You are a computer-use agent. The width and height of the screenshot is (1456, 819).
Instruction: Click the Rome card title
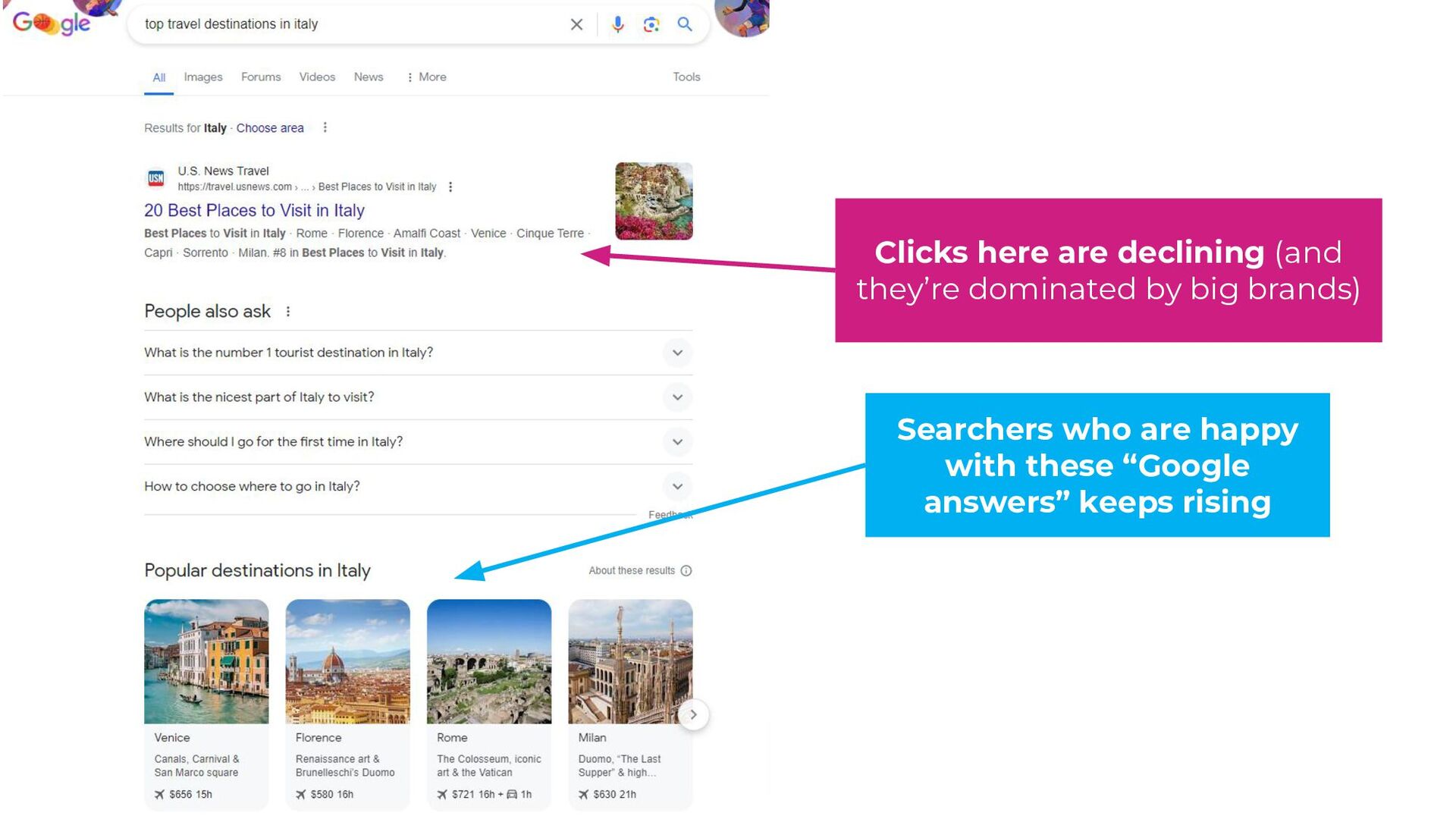pos(452,738)
